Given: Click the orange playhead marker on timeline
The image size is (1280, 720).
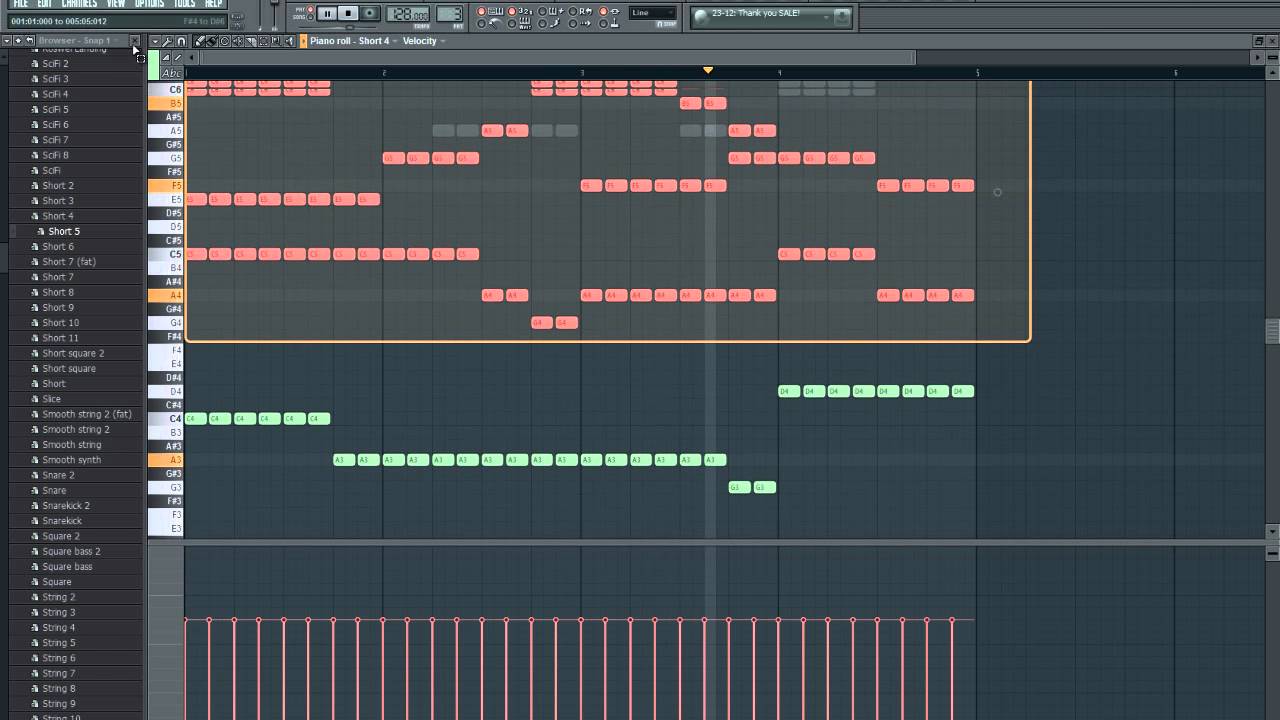Looking at the screenshot, I should (x=708, y=70).
